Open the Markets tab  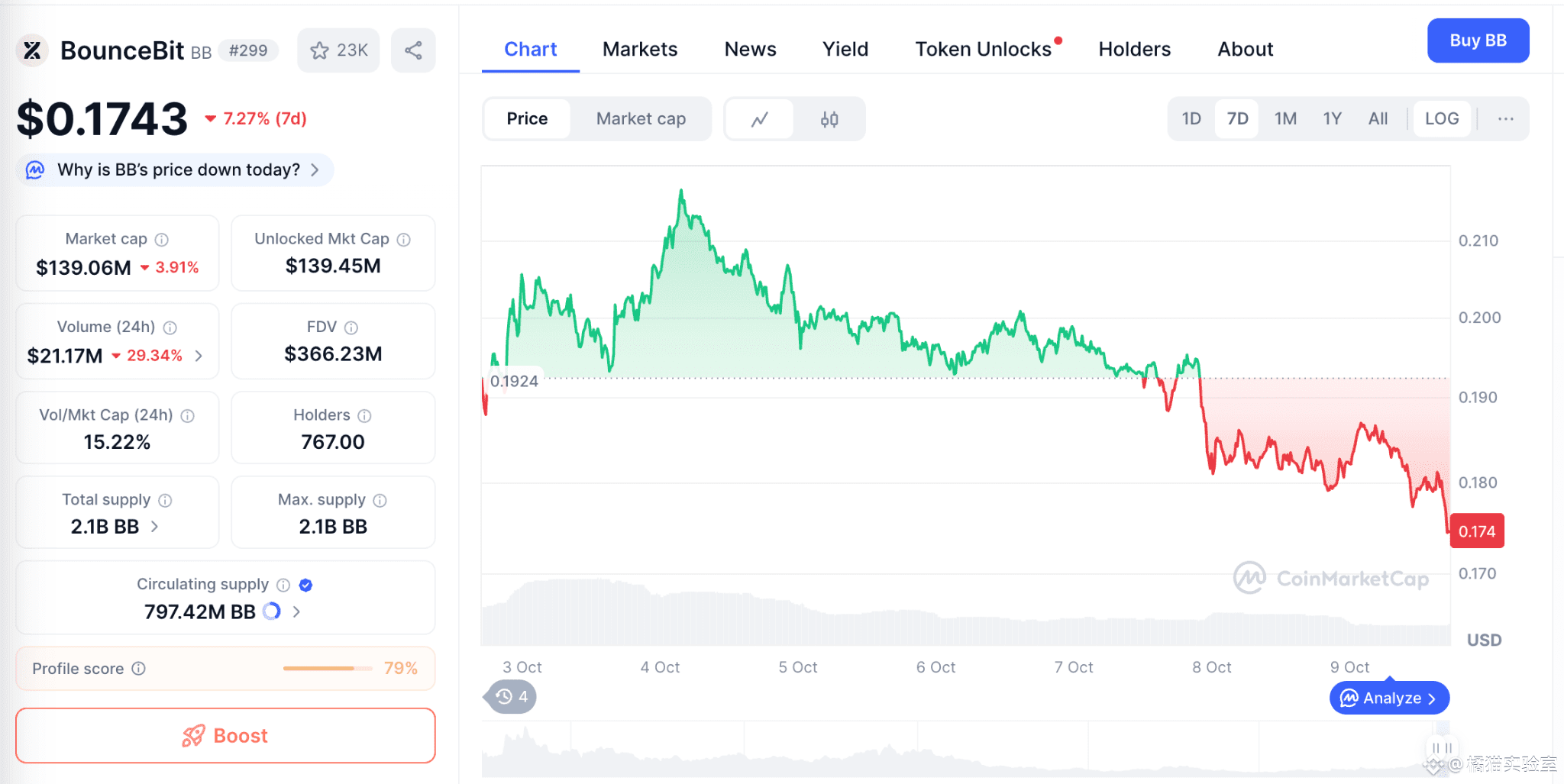(639, 50)
